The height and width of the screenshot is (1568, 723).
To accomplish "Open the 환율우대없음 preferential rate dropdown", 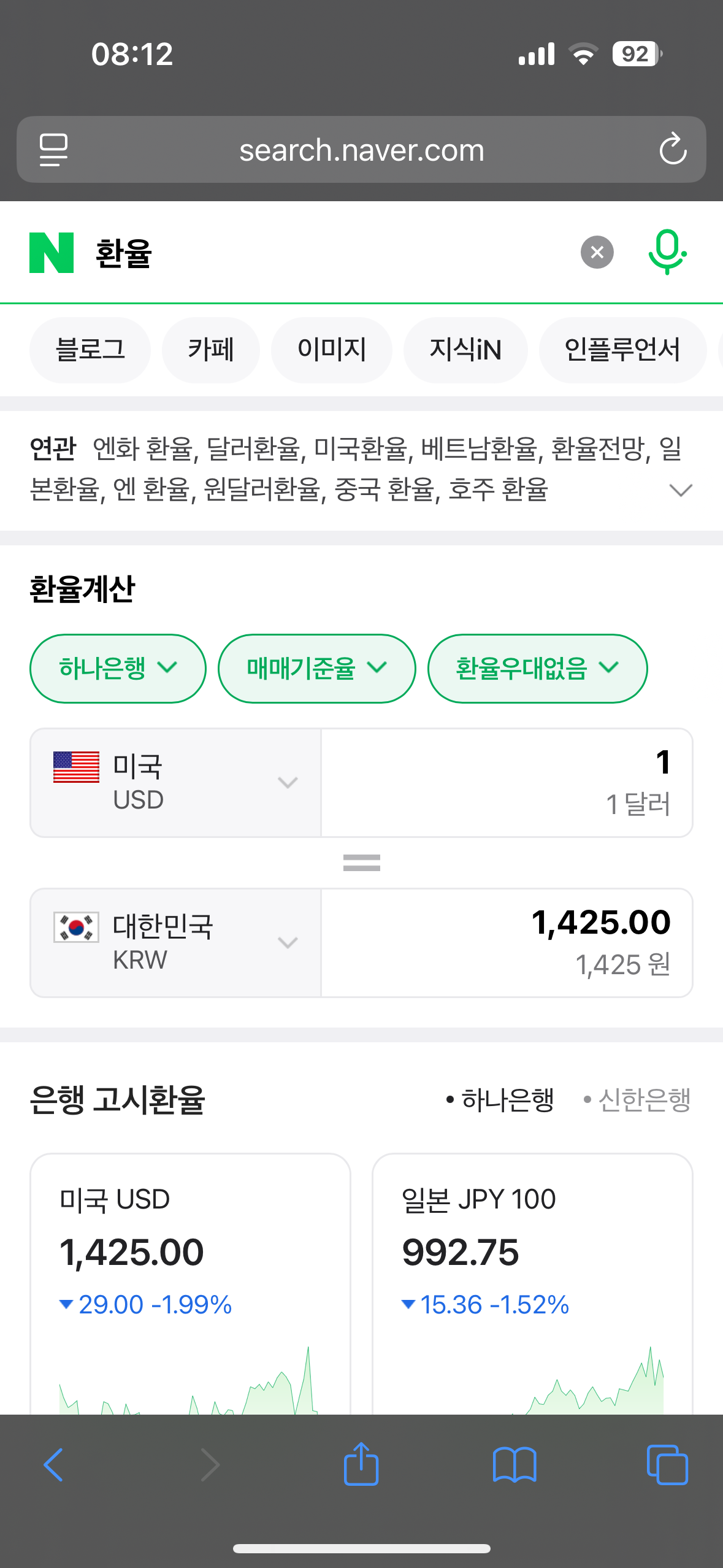I will tap(537, 668).
